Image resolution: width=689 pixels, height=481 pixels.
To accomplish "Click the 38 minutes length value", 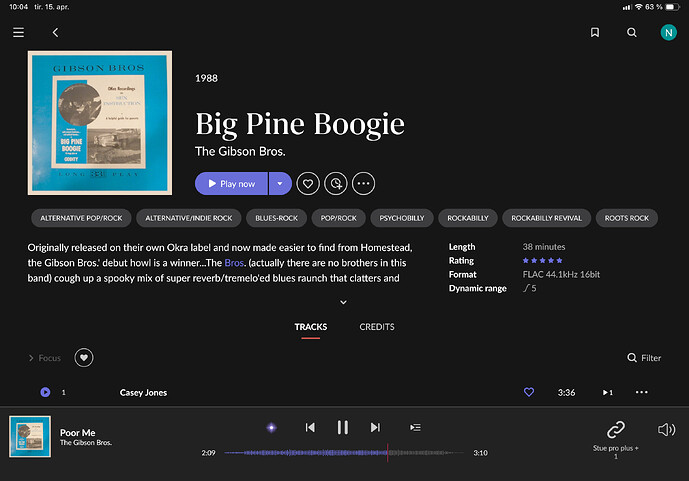I will 544,247.
